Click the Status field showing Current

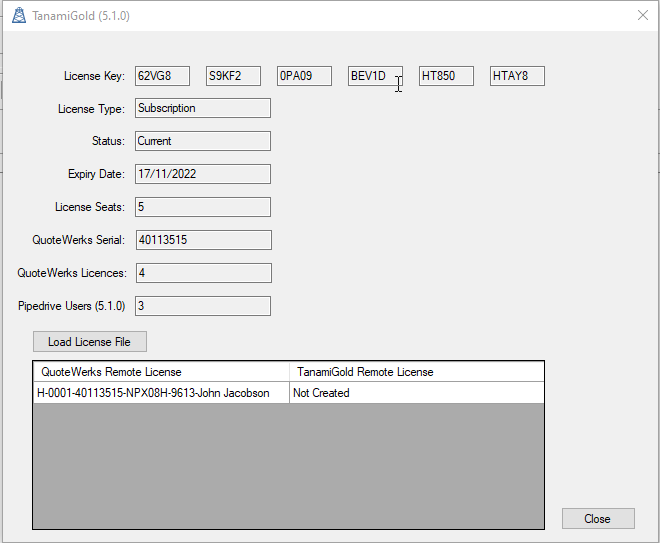[x=202, y=141]
